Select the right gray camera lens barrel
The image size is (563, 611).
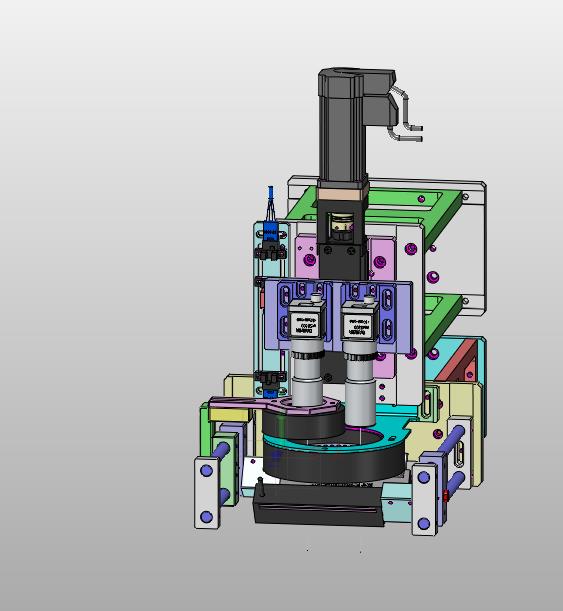(x=360, y=384)
